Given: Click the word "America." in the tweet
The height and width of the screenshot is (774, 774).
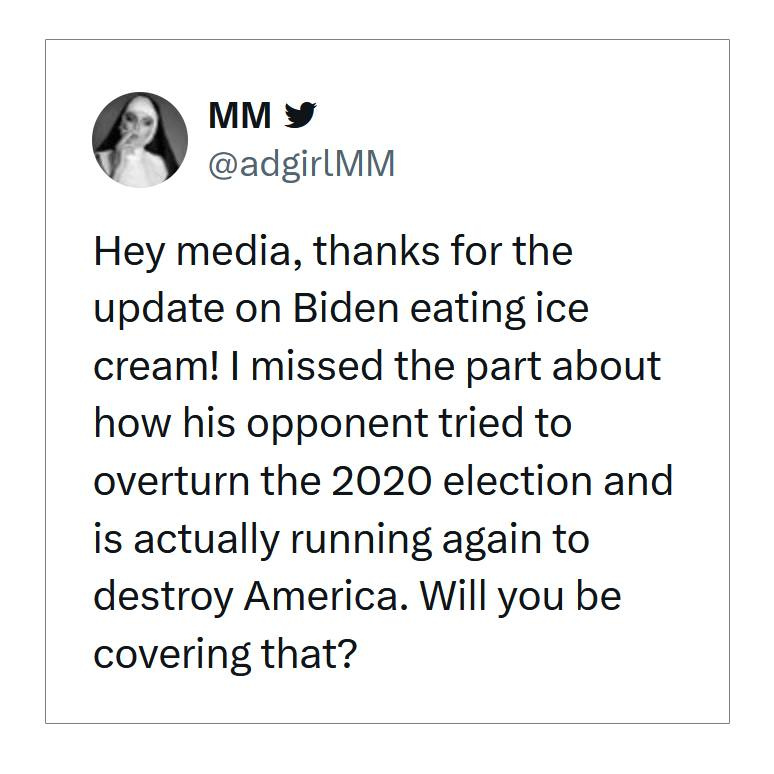Looking at the screenshot, I should pos(326,596).
